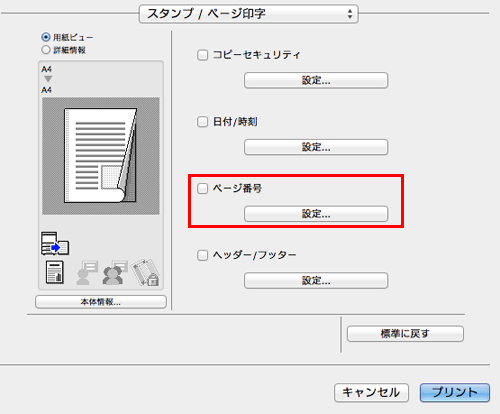Open the スタンプ / ページ印字 dropdown menu
Viewport: 500px width, 414px height.
[249, 14]
